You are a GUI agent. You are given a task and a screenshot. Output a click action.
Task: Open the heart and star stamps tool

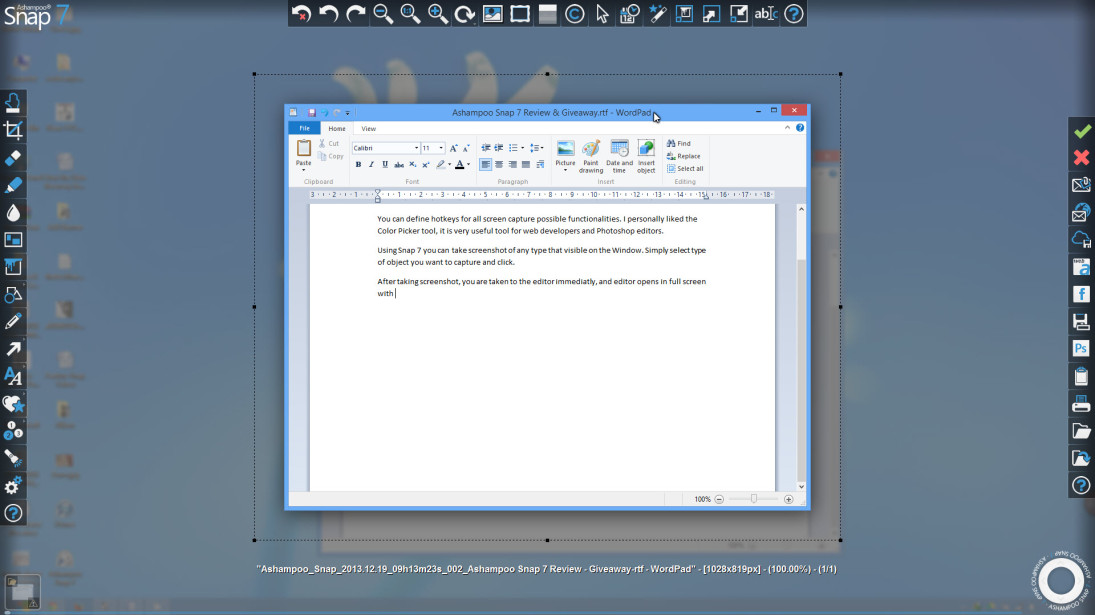click(x=13, y=404)
